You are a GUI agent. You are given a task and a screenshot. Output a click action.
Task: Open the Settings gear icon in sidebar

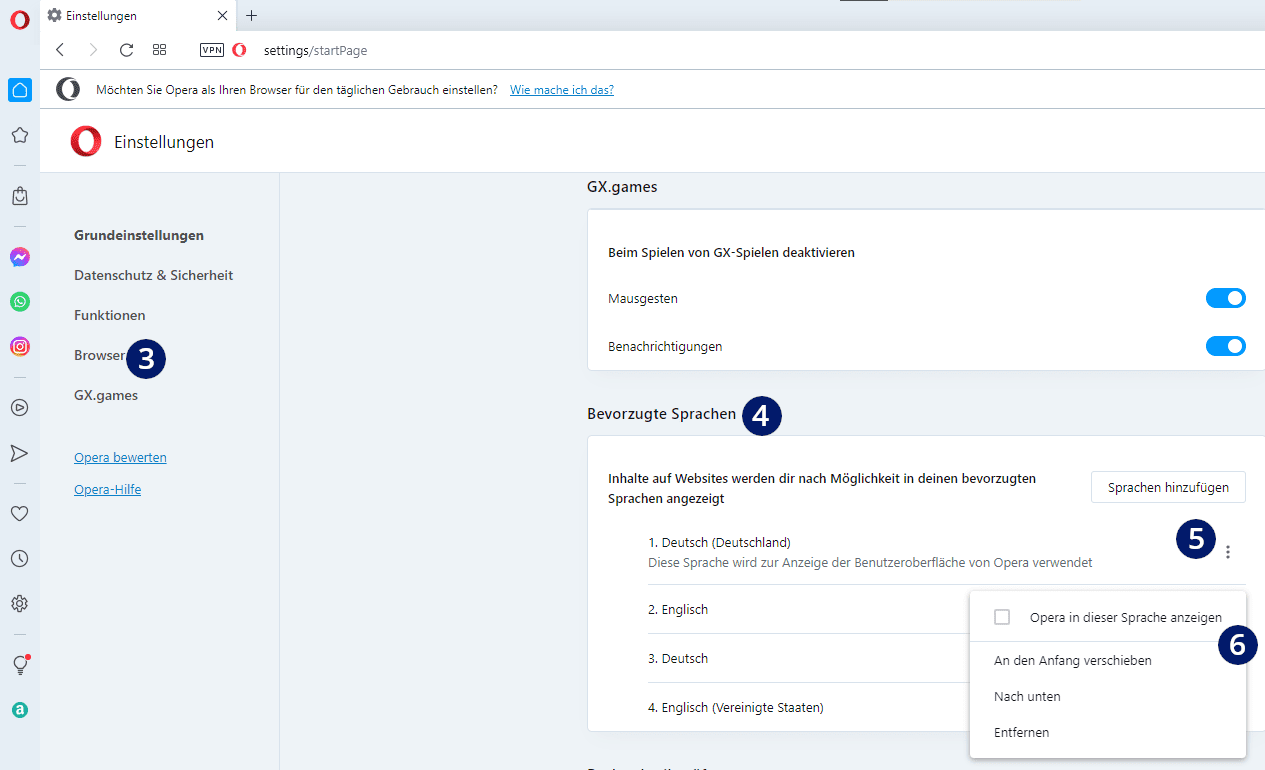(20, 604)
